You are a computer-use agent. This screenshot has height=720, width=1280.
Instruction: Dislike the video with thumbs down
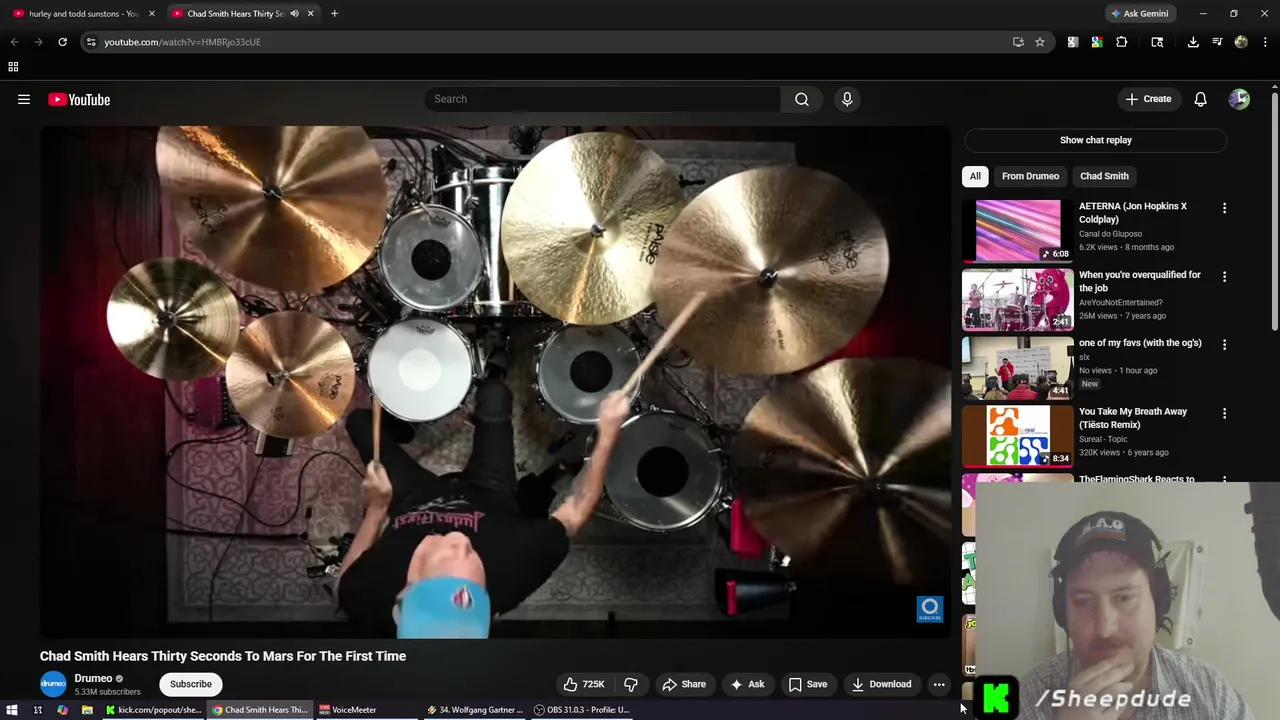click(x=631, y=684)
